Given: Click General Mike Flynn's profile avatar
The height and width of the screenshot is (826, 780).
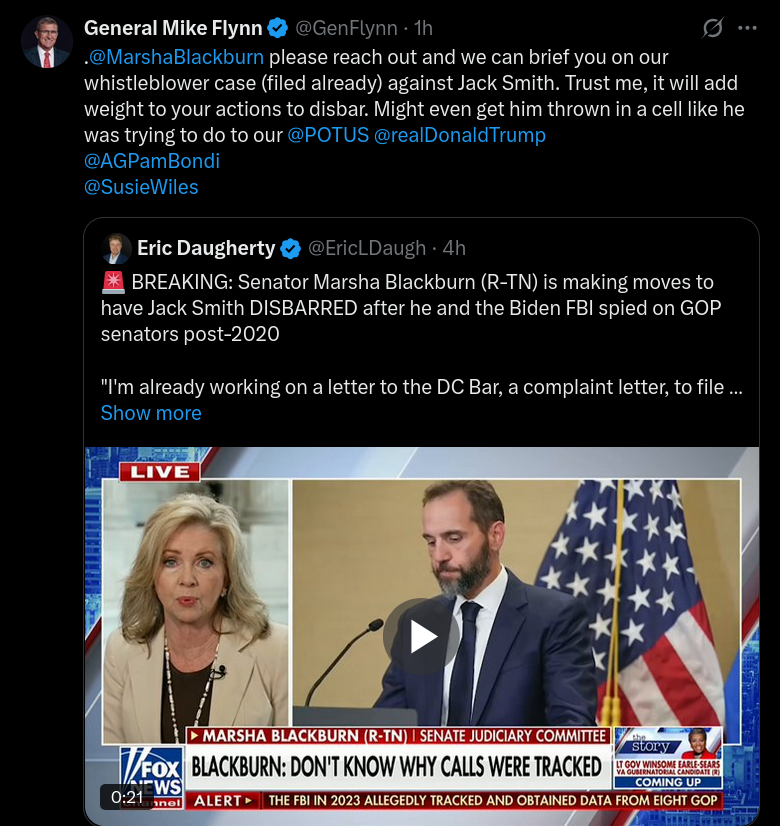Looking at the screenshot, I should pos(46,42).
